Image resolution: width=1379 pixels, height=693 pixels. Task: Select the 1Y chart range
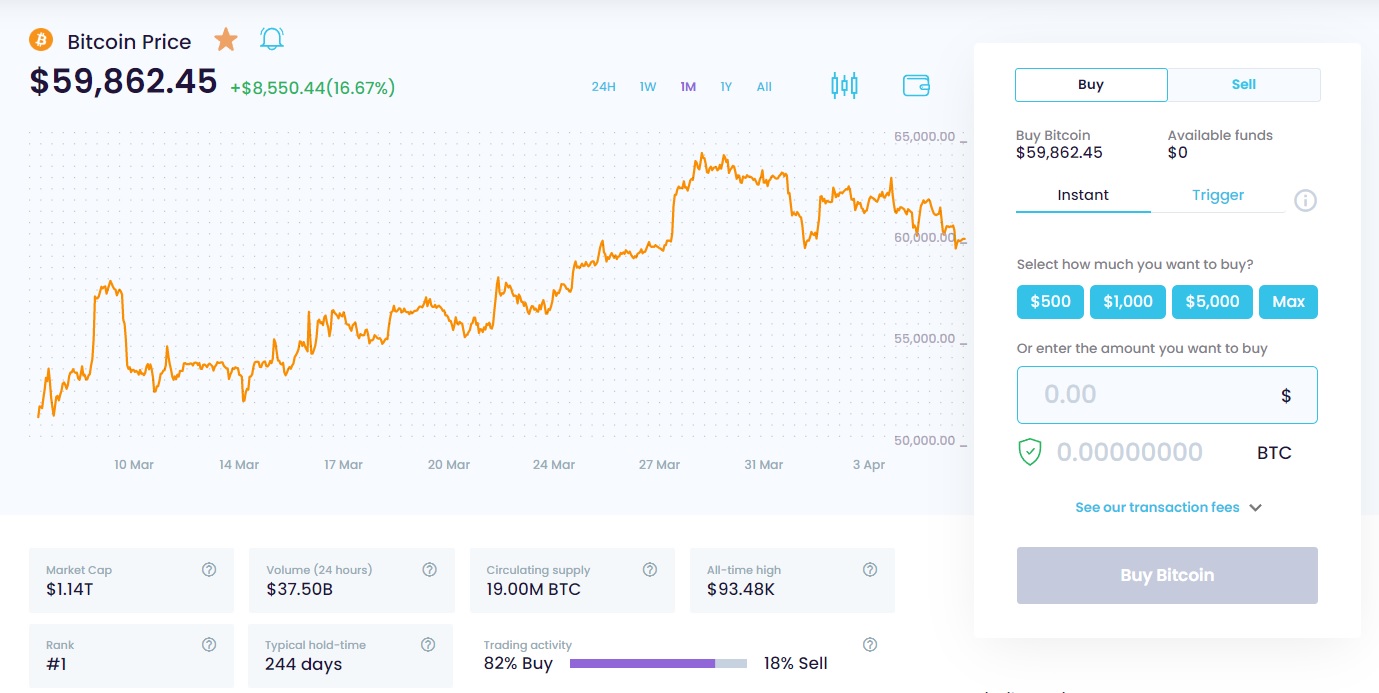(726, 87)
